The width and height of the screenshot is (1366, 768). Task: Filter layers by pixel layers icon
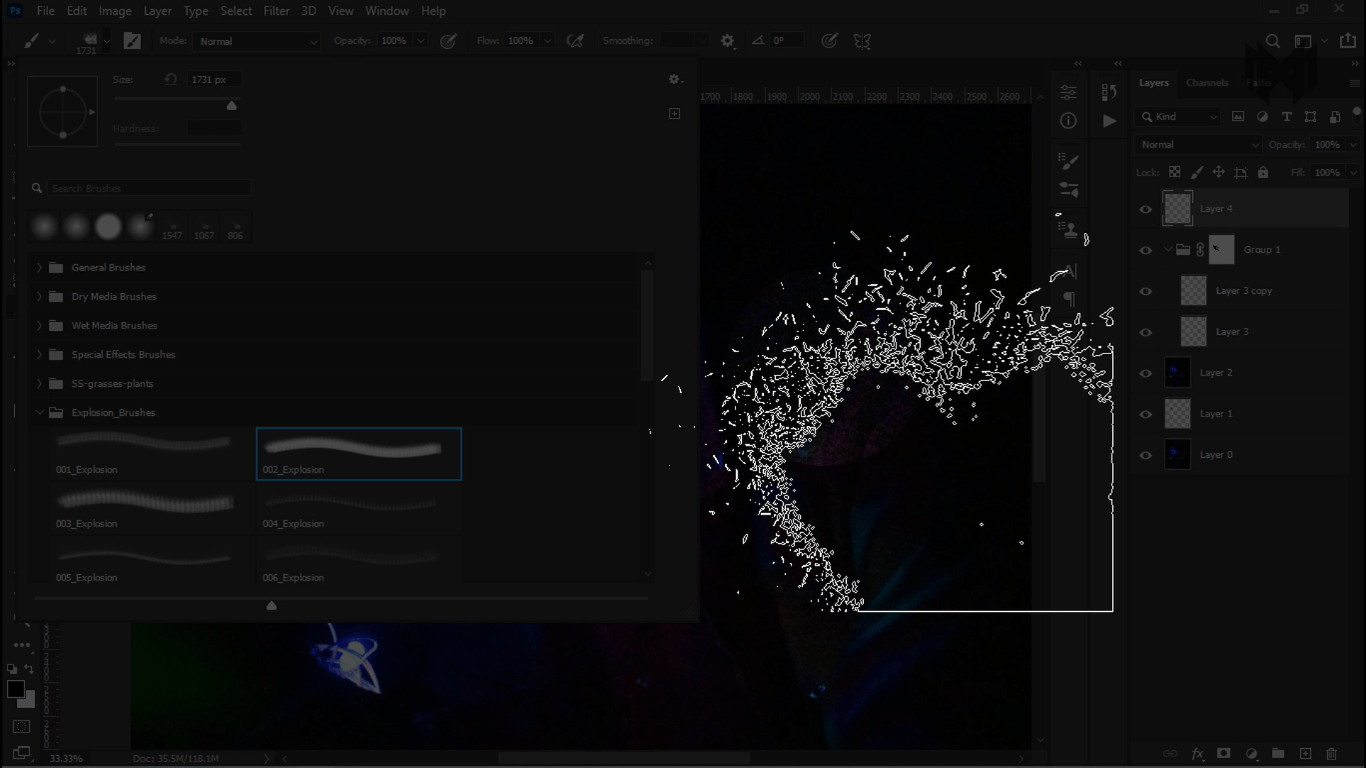click(1238, 117)
